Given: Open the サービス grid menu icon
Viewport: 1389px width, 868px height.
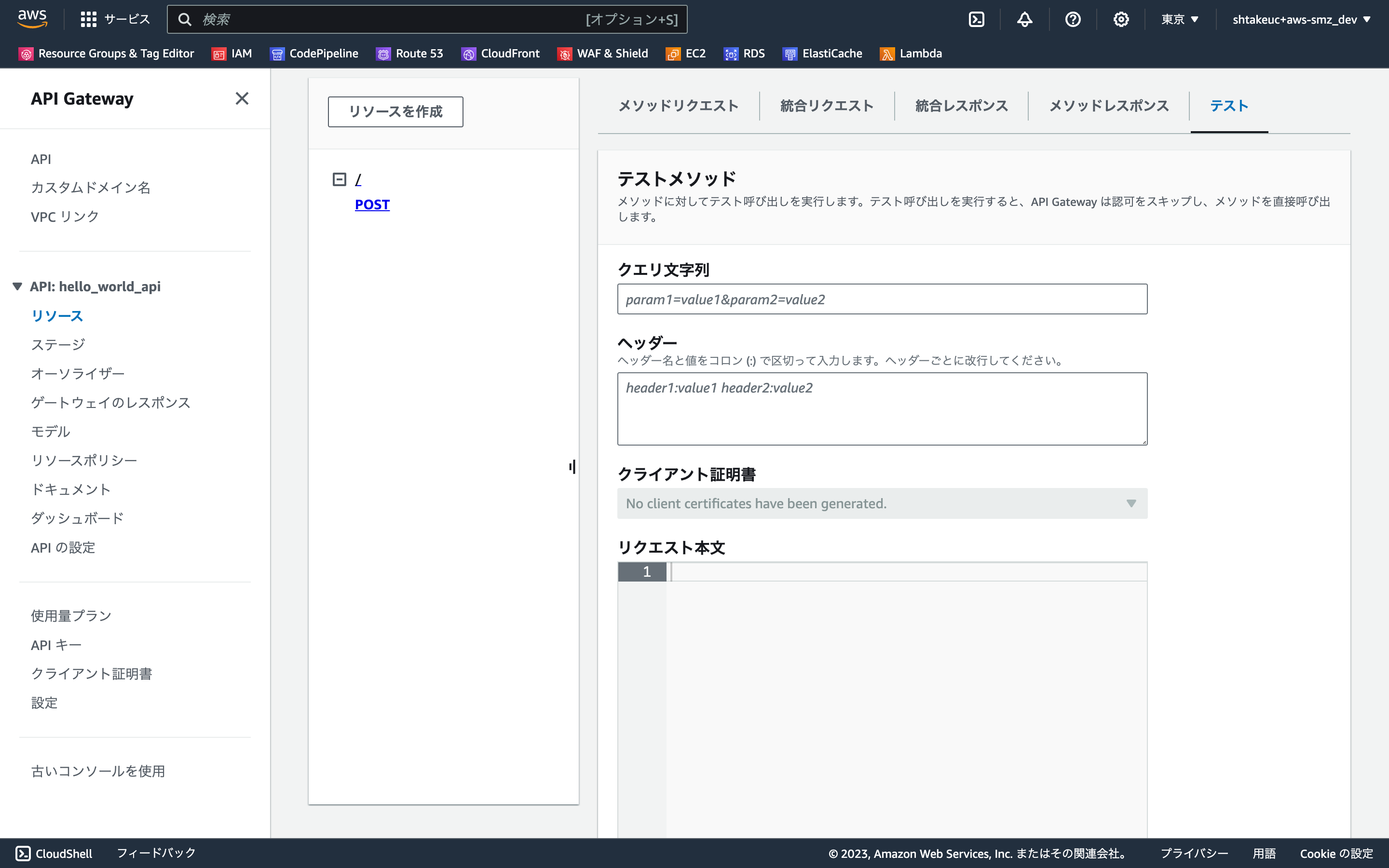Looking at the screenshot, I should tap(88, 19).
